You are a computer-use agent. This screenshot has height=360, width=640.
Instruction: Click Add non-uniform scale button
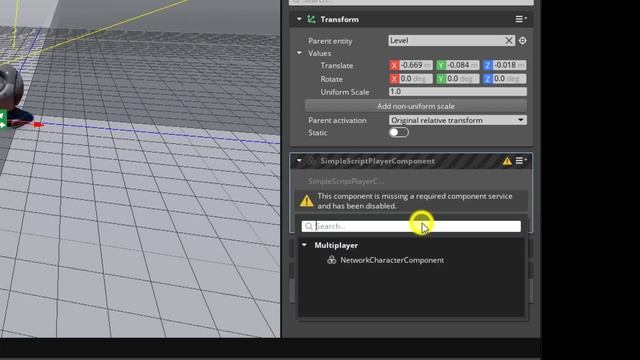pos(416,106)
